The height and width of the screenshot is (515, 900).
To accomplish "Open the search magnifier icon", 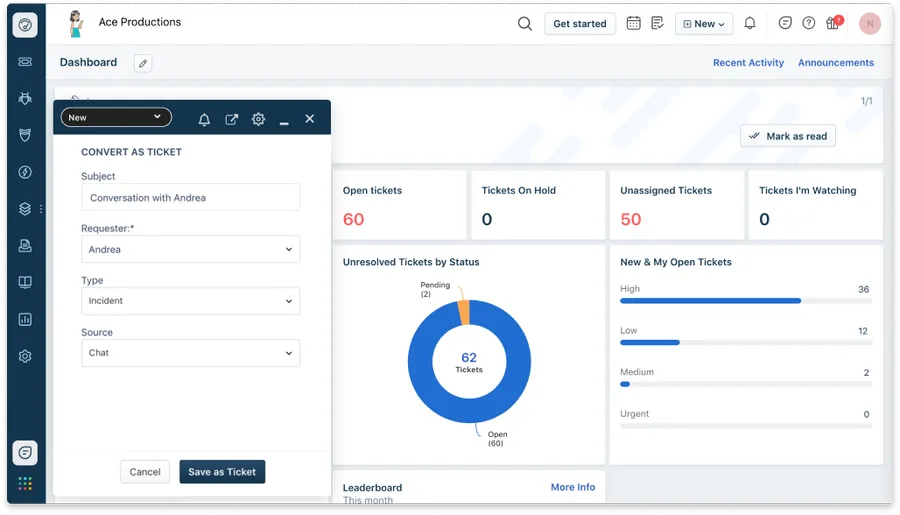I will 524,24.
